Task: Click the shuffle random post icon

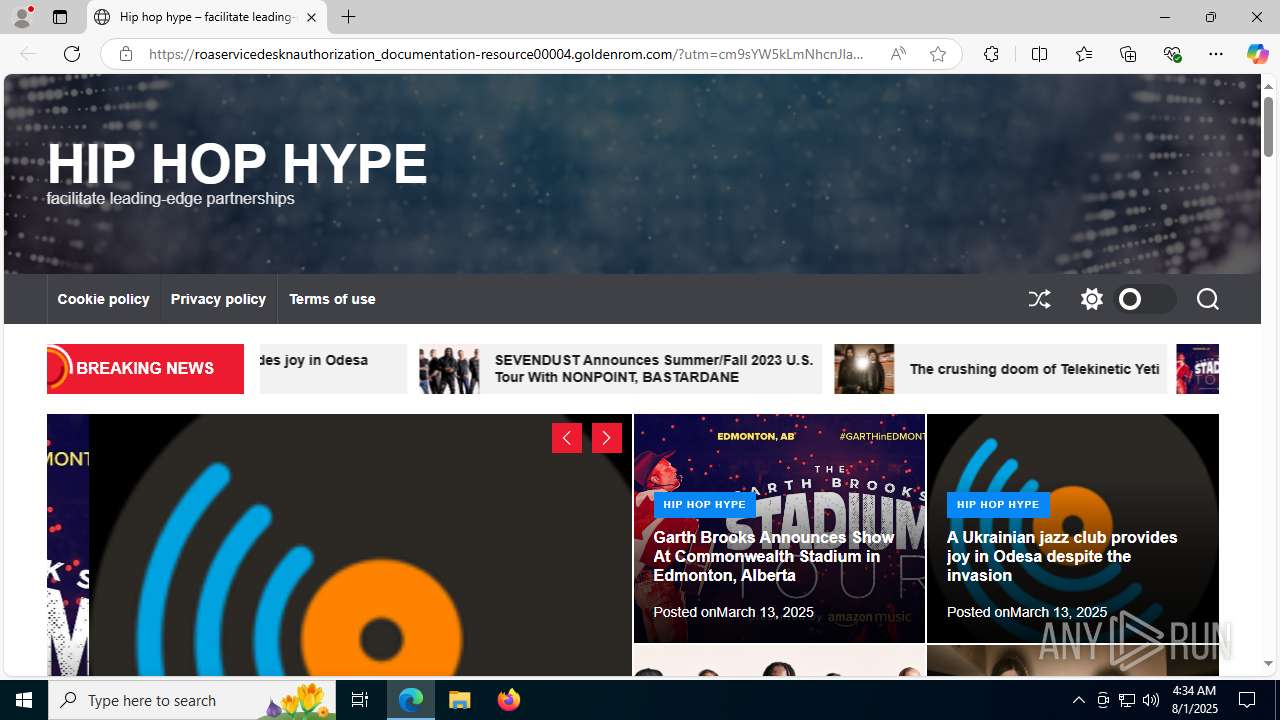Action: (x=1039, y=299)
